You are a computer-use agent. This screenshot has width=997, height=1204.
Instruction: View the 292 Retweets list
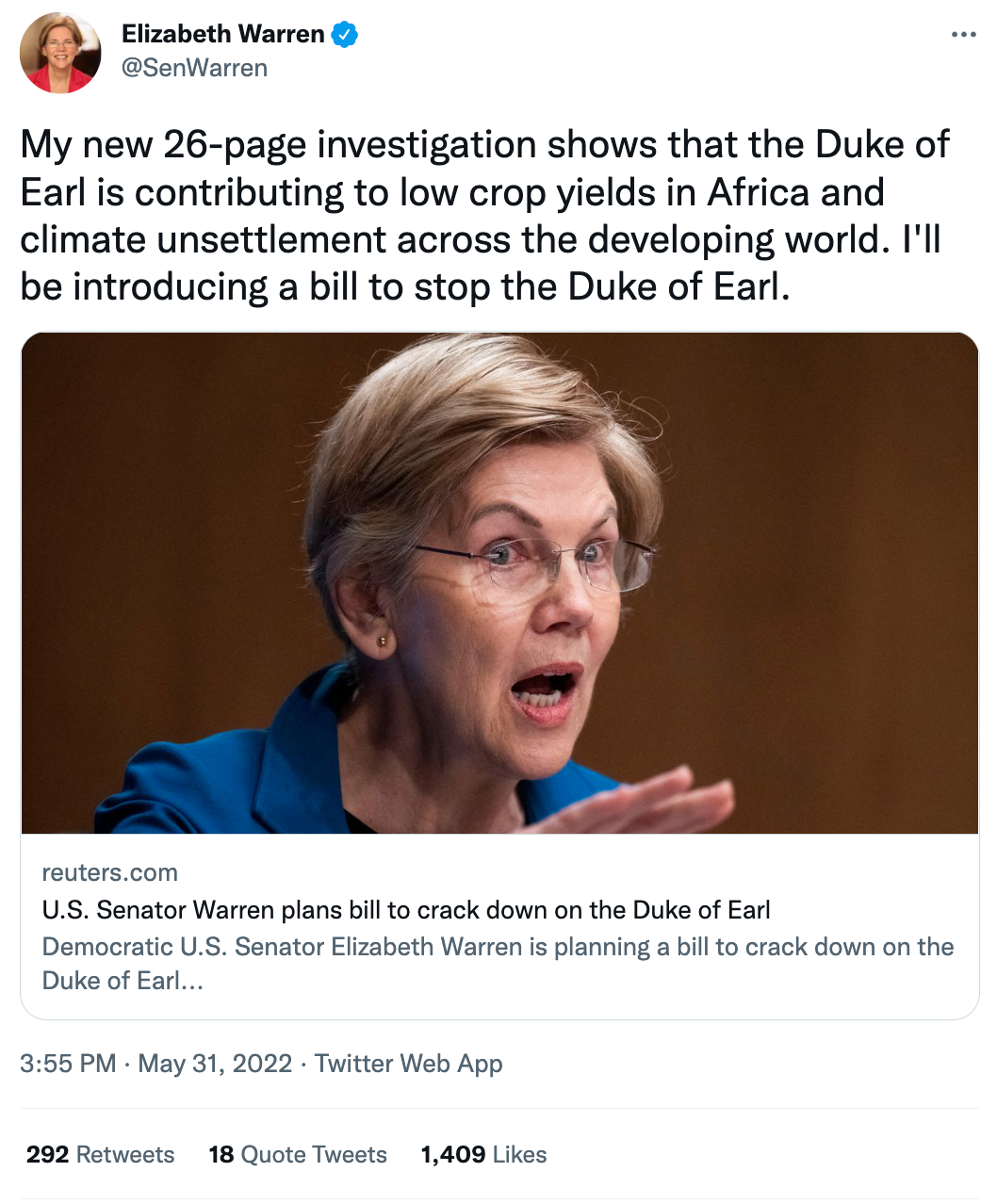click(101, 1155)
